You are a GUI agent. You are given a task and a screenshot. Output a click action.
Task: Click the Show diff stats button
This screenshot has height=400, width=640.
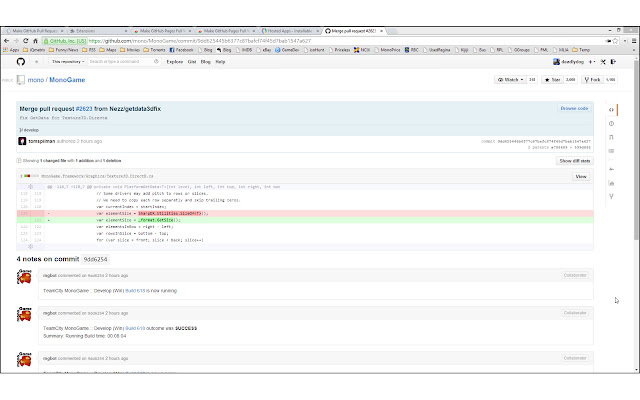574,161
